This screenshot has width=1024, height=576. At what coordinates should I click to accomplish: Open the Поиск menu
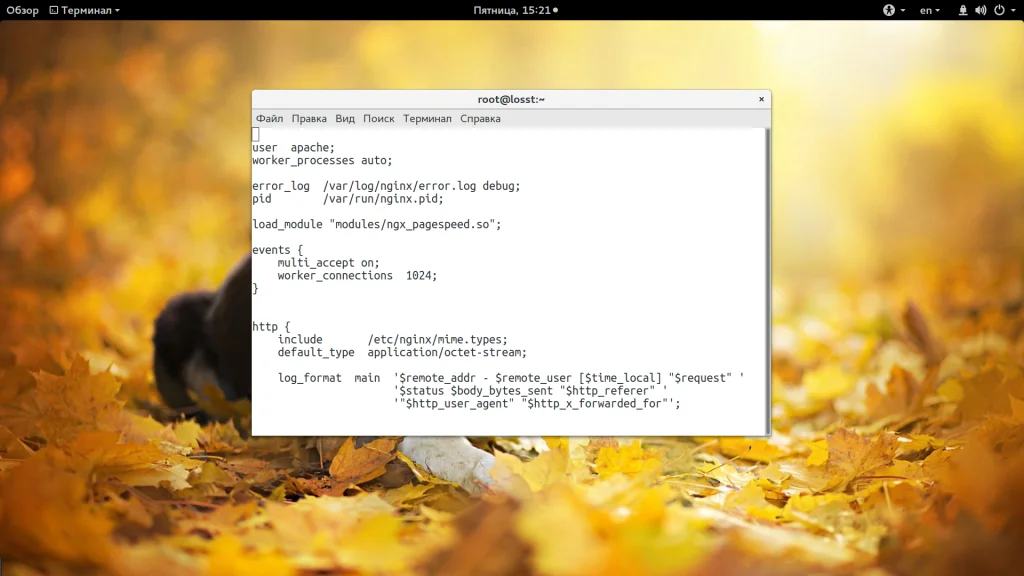(x=379, y=118)
